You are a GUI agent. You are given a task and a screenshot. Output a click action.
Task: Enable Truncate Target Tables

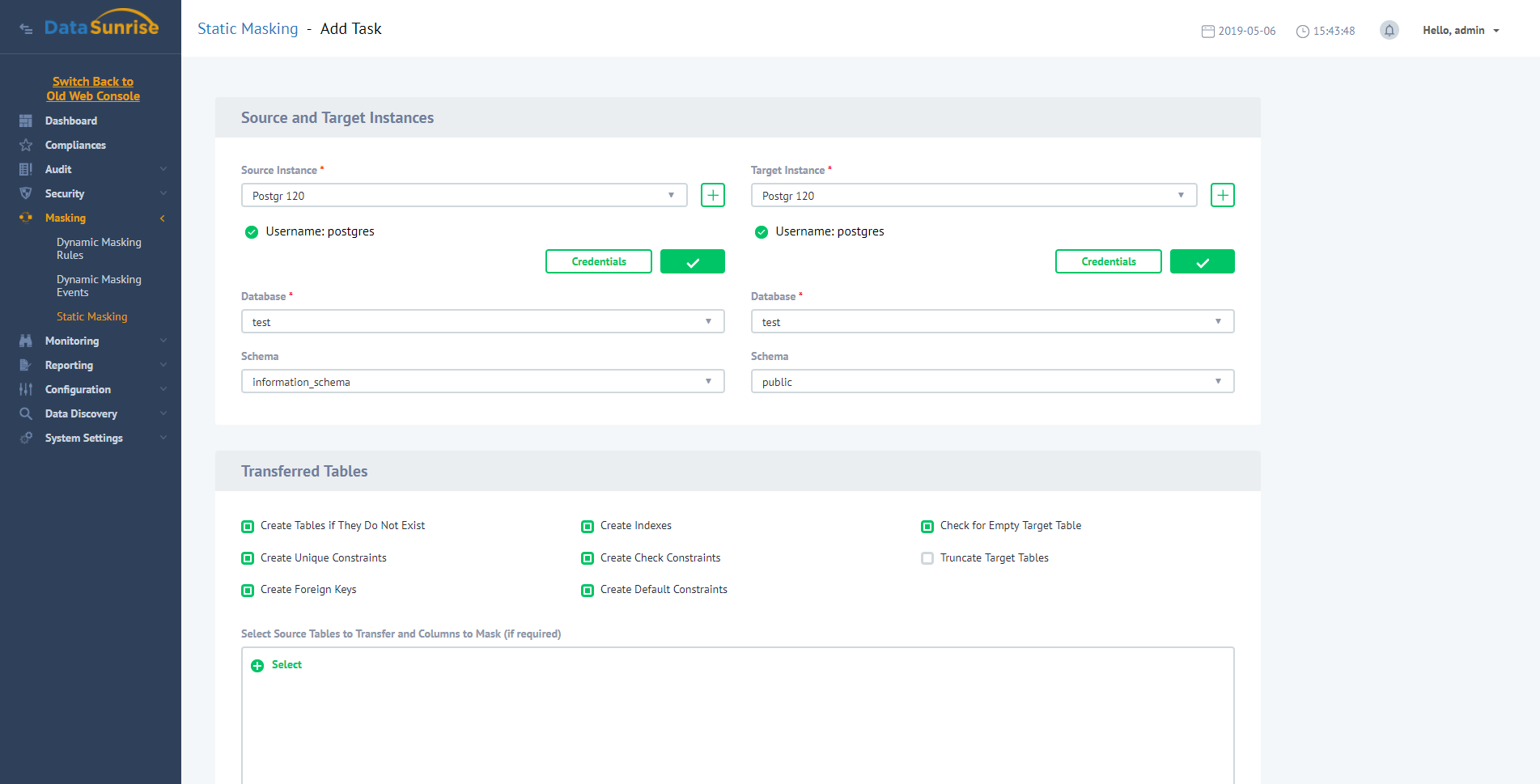pyautogui.click(x=927, y=558)
